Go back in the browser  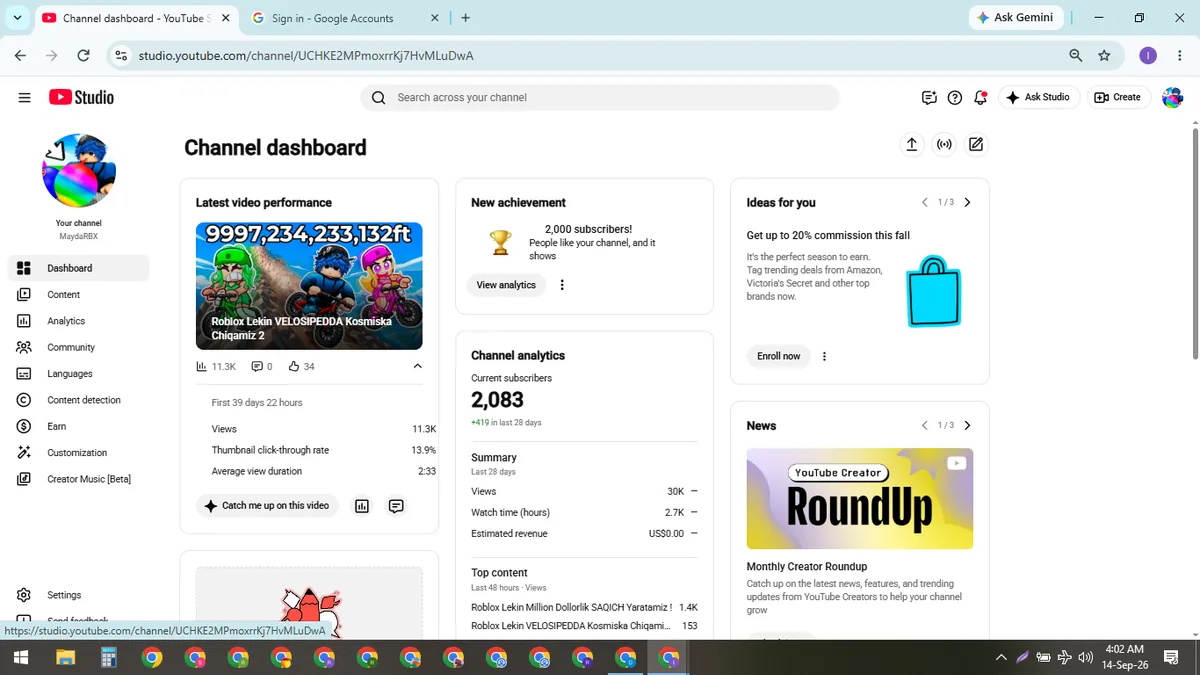click(20, 56)
